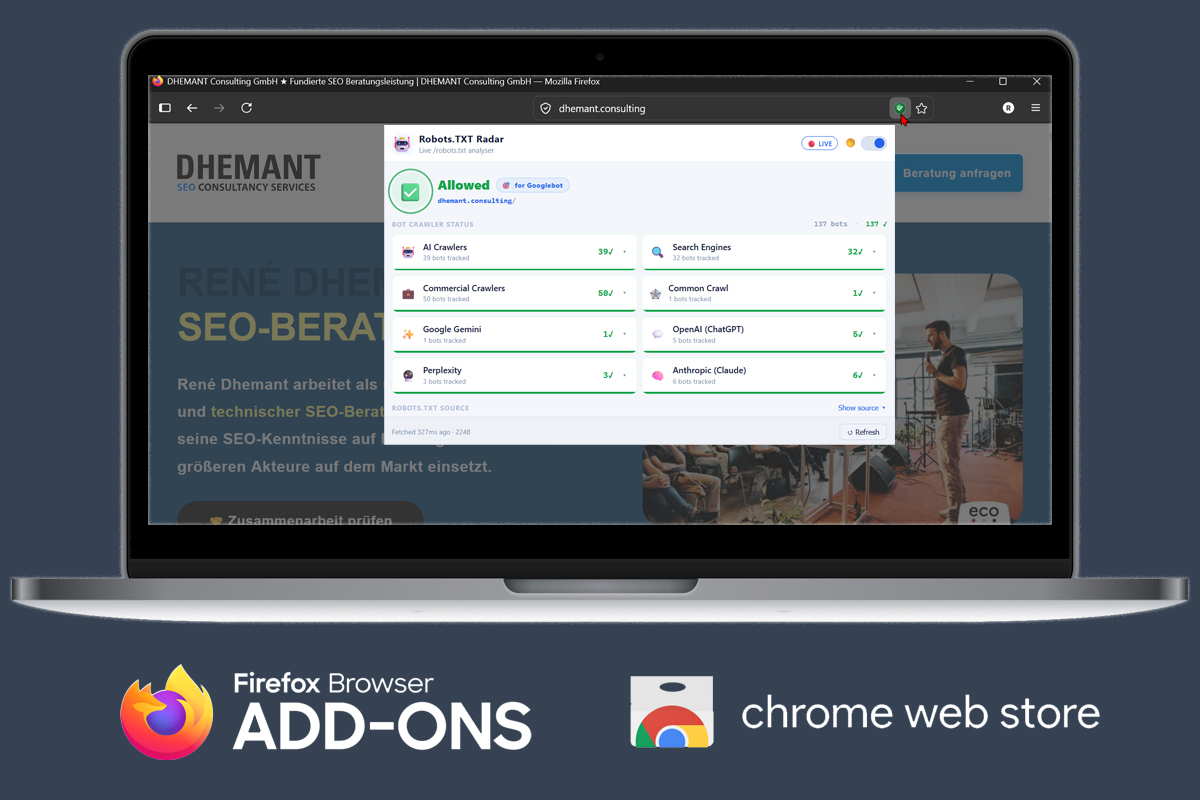Click the Robots.TXT Radar robot logo
The width and height of the screenshot is (1200, 800).
[402, 144]
